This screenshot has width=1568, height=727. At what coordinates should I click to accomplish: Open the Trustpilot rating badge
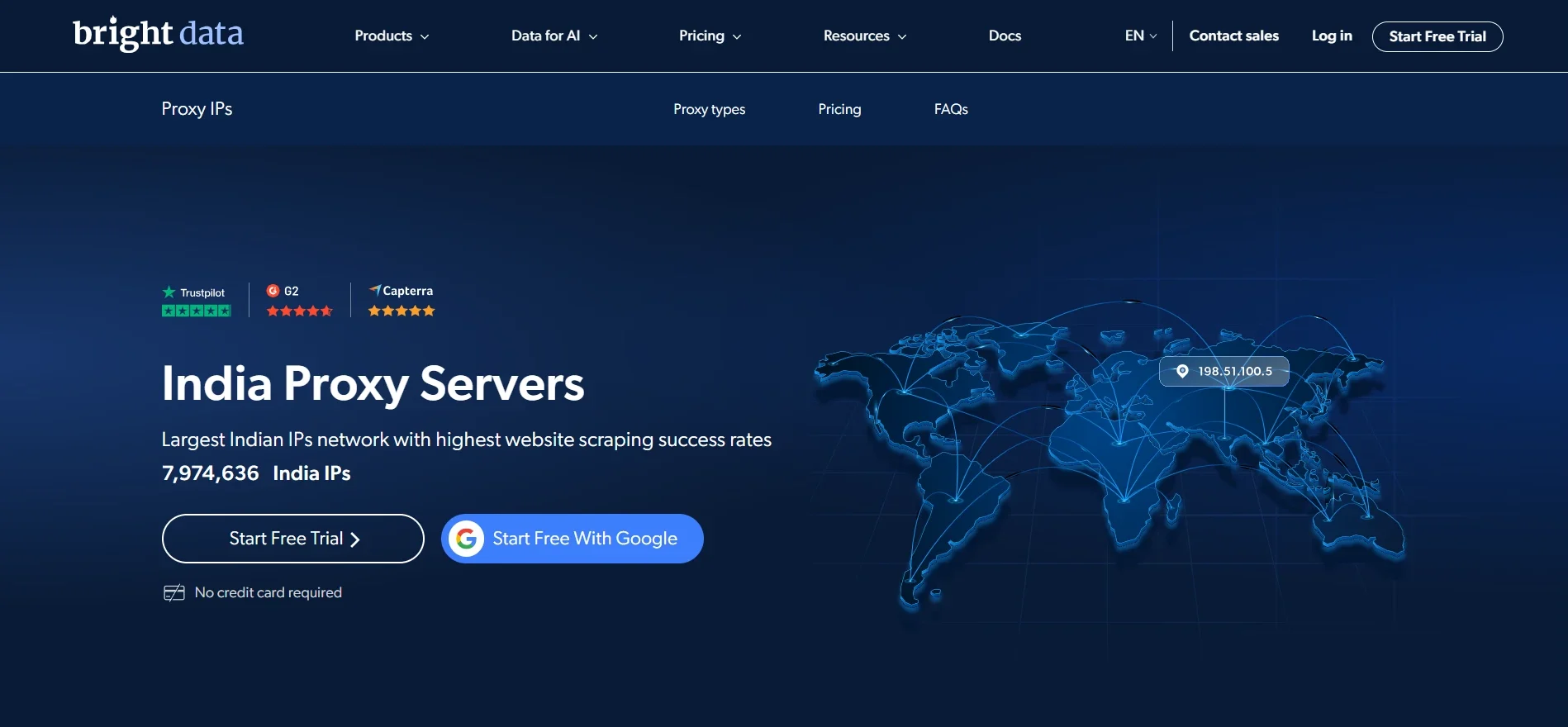click(x=196, y=302)
